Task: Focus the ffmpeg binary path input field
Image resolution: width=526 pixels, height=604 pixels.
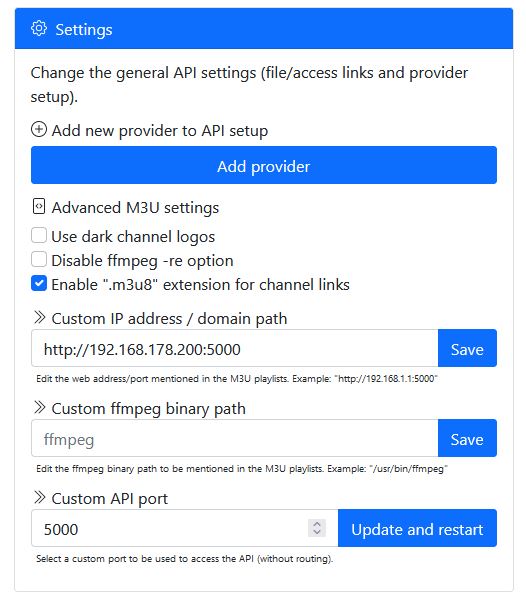Action: [235, 438]
